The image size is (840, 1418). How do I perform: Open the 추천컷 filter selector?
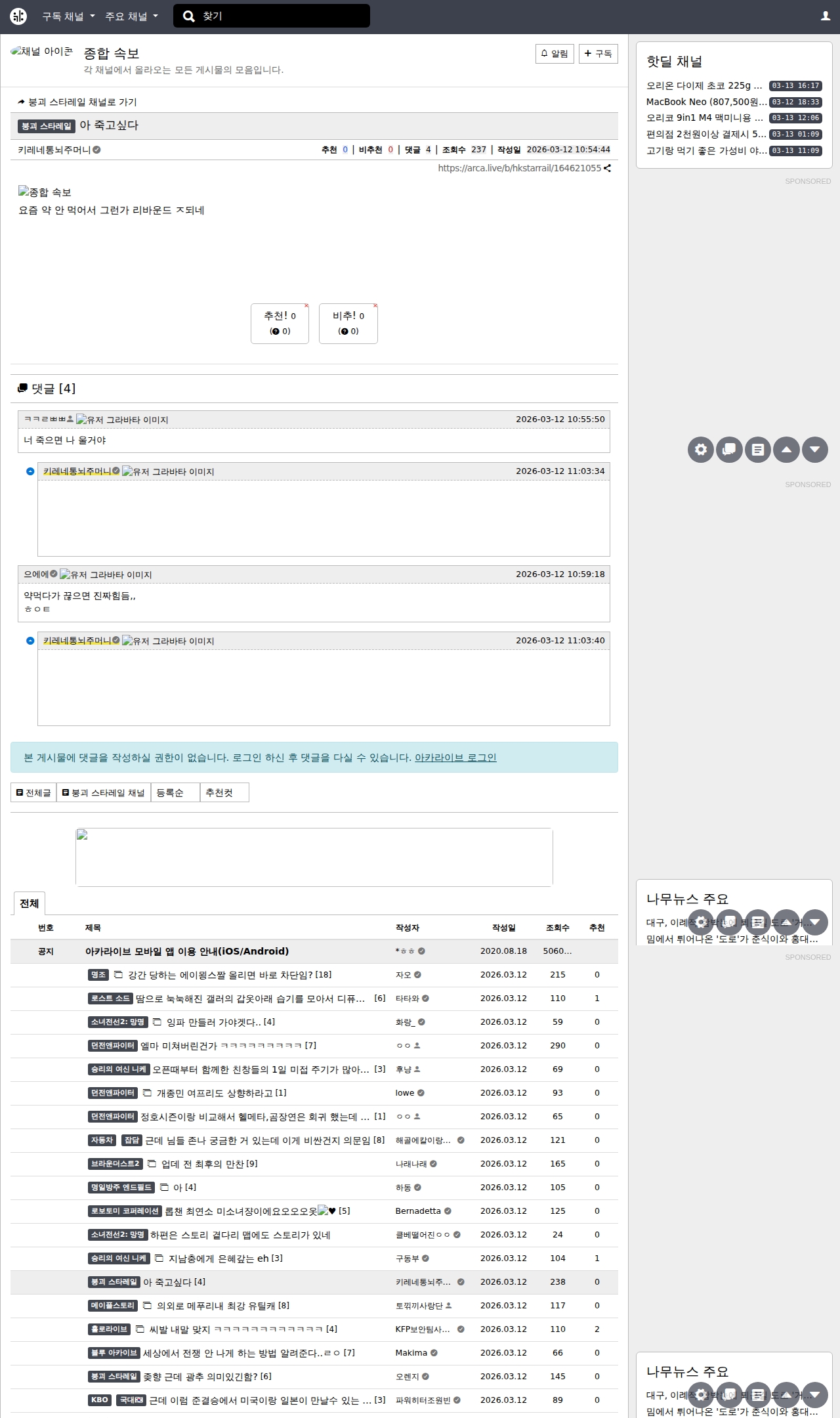pos(224,792)
